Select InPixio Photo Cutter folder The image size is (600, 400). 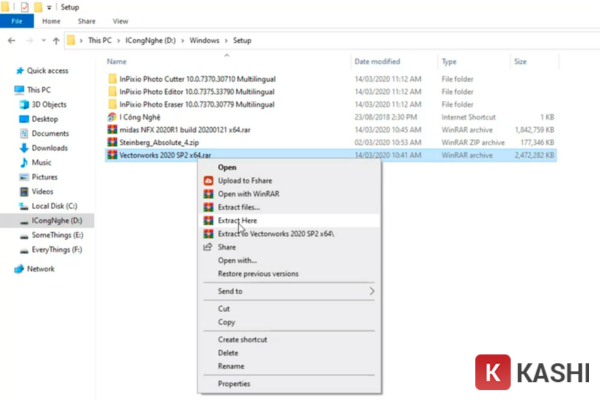pos(197,79)
